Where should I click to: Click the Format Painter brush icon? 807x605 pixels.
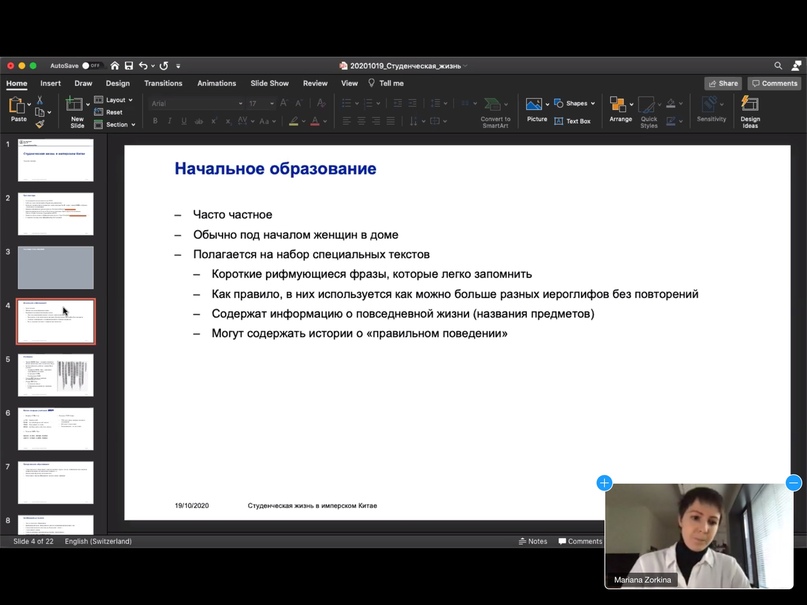pyautogui.click(x=40, y=124)
